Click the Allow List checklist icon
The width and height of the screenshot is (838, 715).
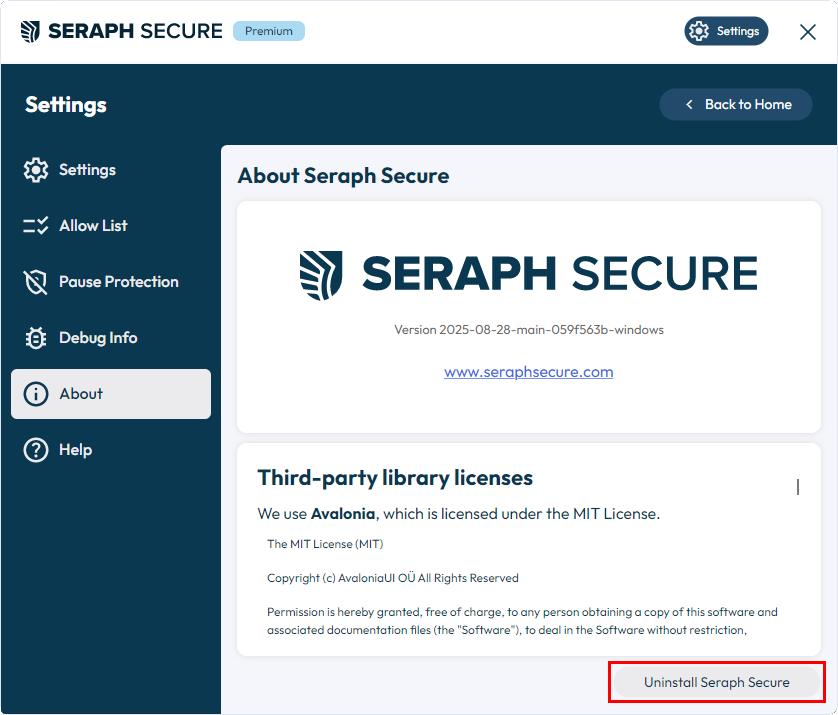pyautogui.click(x=36, y=226)
